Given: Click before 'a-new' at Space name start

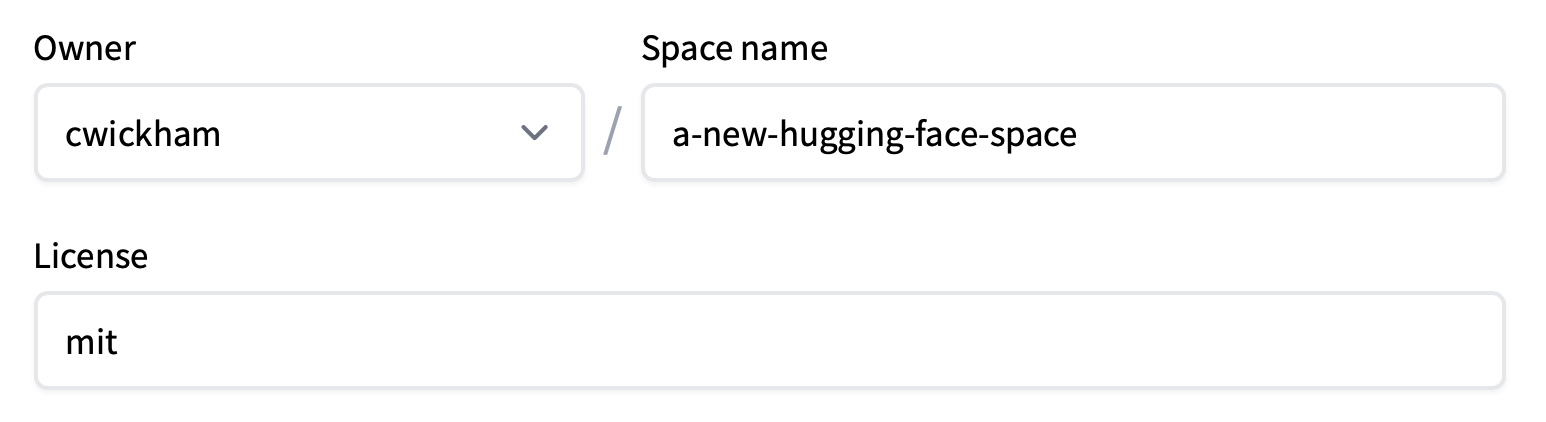Looking at the screenshot, I should [x=672, y=134].
